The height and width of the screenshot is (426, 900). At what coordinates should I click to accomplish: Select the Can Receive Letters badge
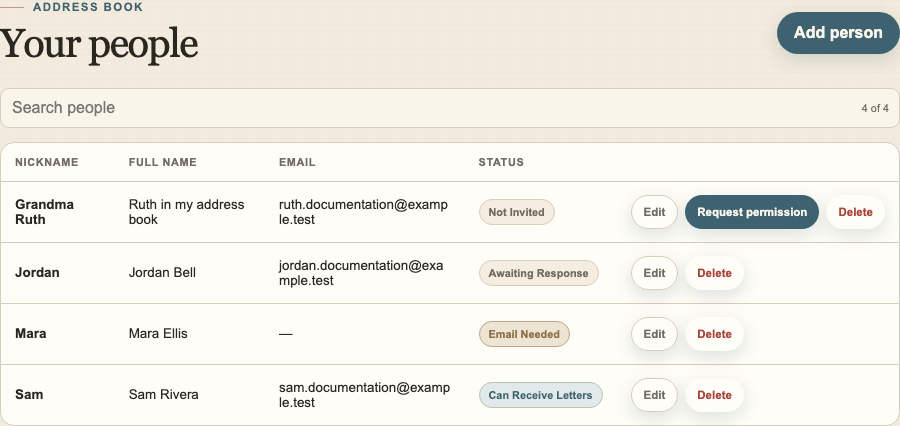pos(540,395)
